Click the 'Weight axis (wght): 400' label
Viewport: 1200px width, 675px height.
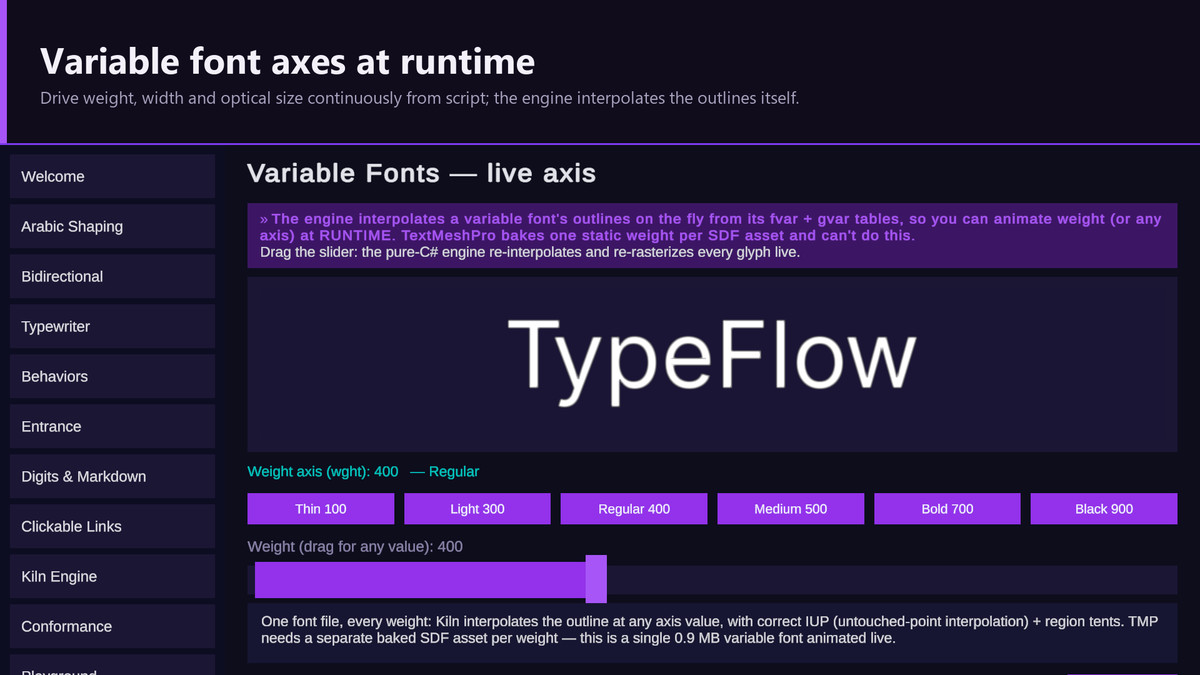[x=323, y=471]
